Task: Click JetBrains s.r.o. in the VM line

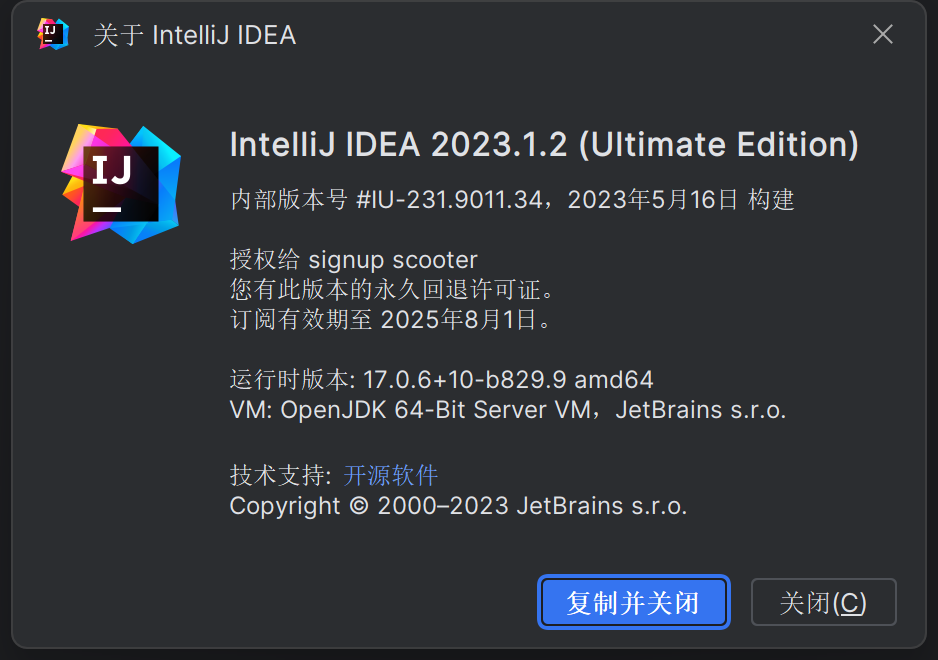Action: 701,410
